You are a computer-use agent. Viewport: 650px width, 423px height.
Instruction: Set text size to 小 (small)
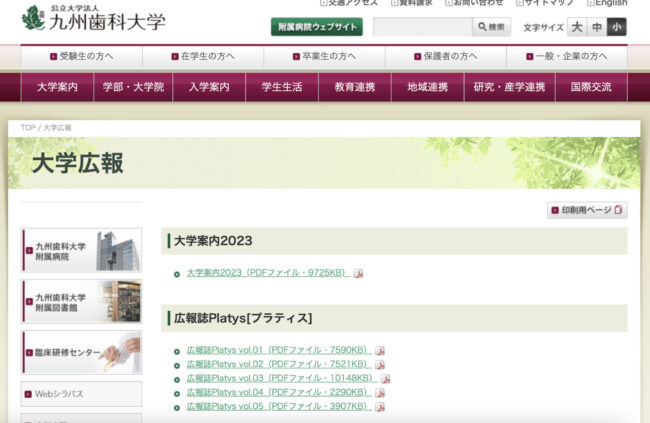[x=617, y=27]
